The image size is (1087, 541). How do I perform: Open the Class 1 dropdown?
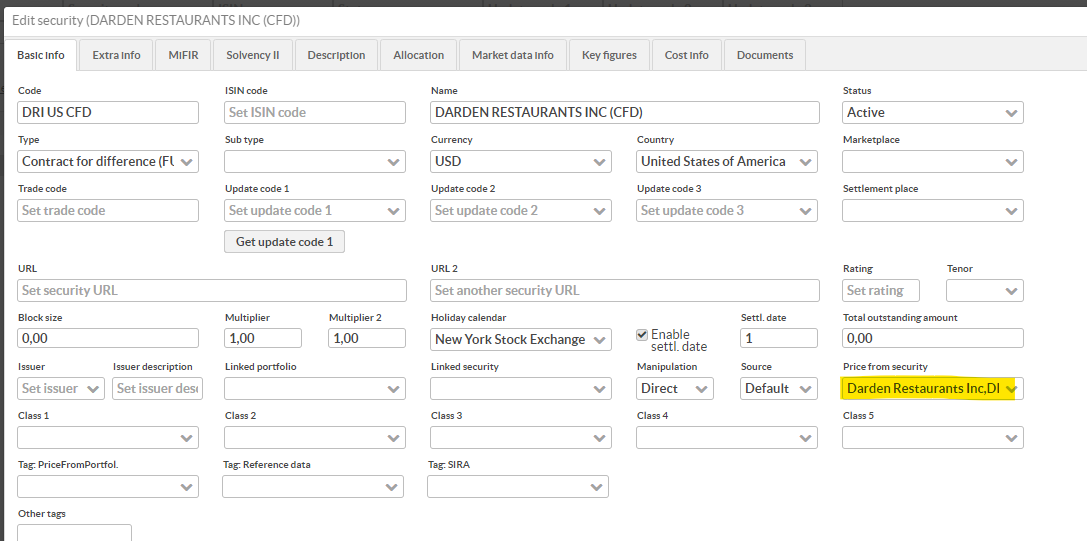pos(108,438)
